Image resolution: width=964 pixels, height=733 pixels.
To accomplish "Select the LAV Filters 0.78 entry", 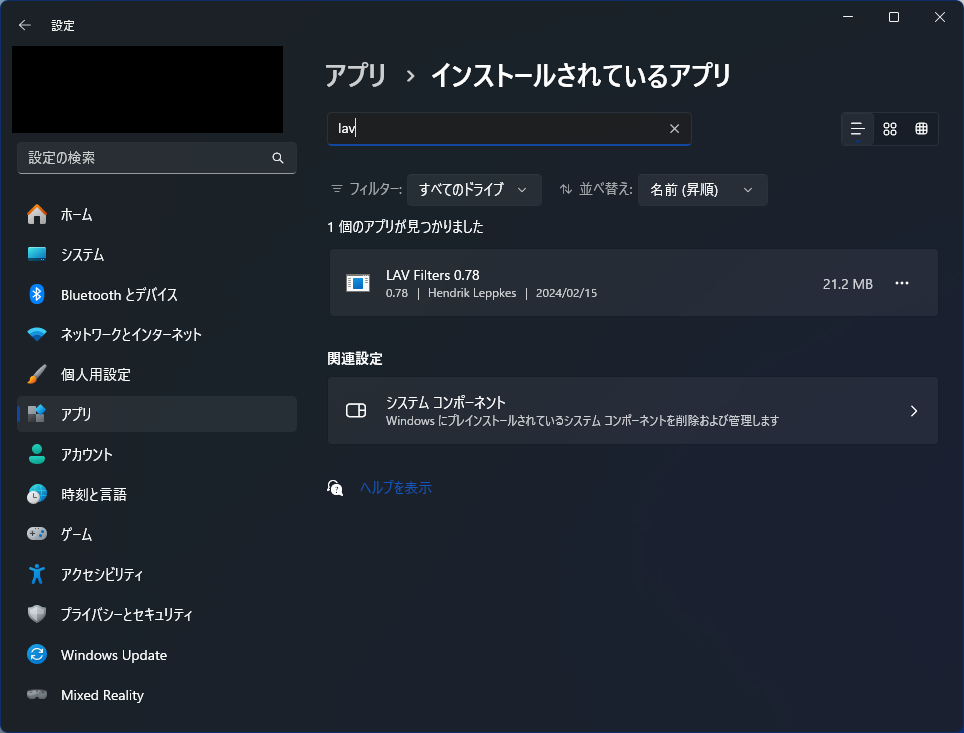I will [x=634, y=283].
